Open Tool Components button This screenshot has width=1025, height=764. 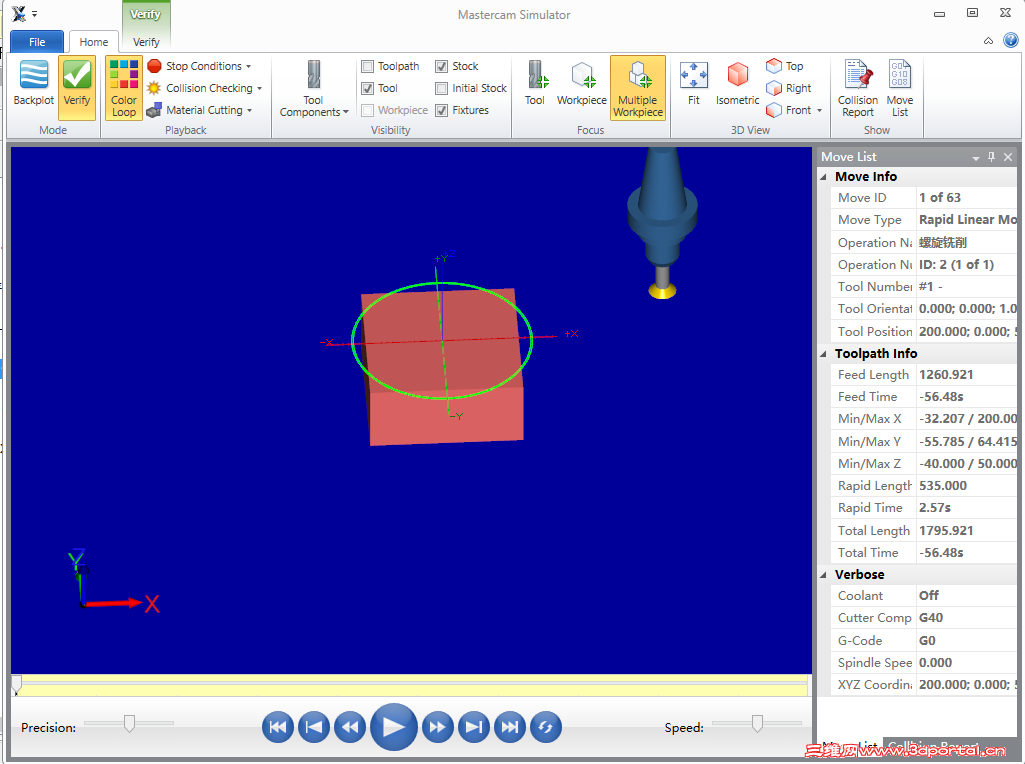pyautogui.click(x=314, y=89)
